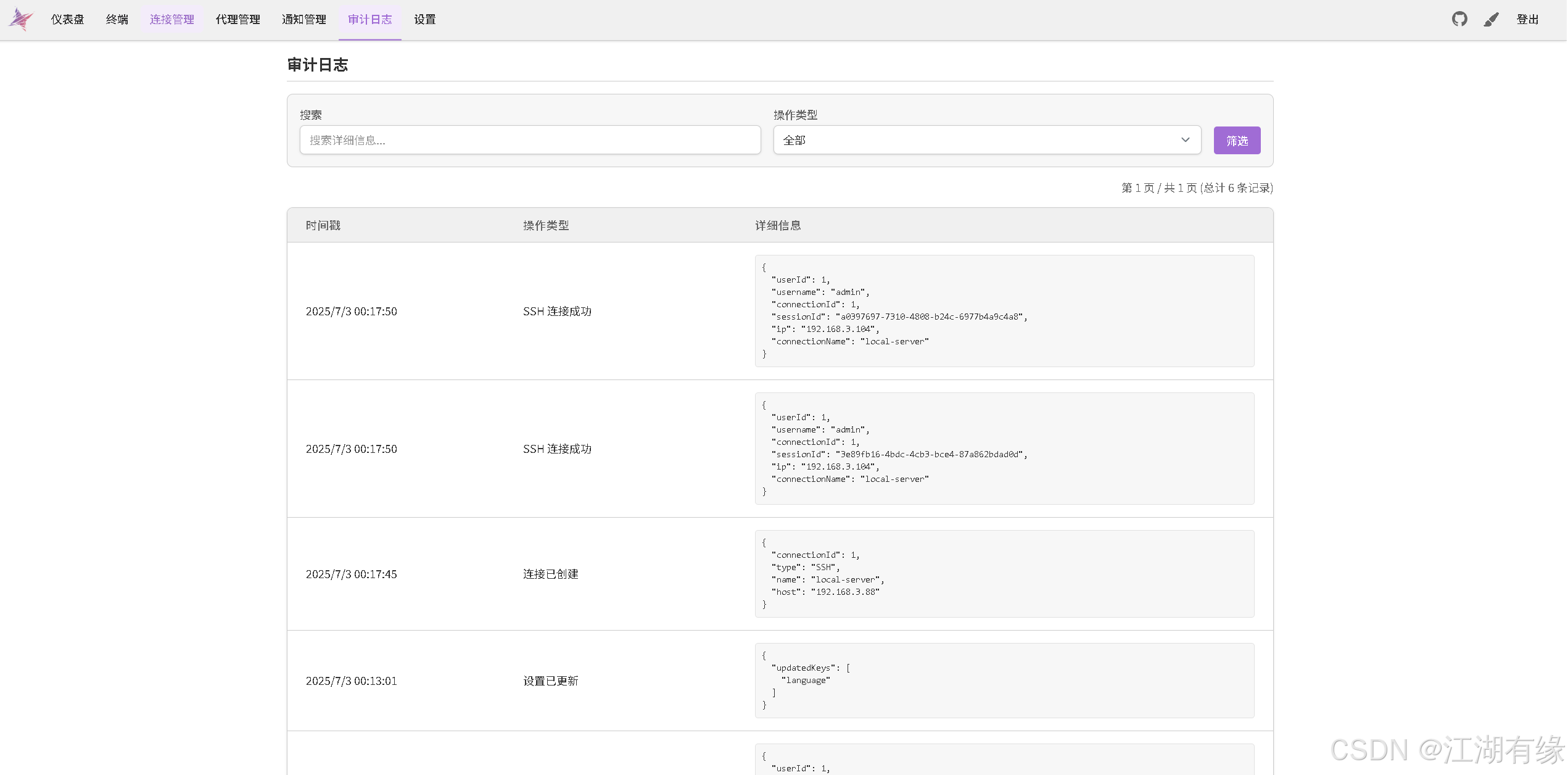Click the 详细信息 column header
Viewport: 1568px width, 775px height.
778,225
